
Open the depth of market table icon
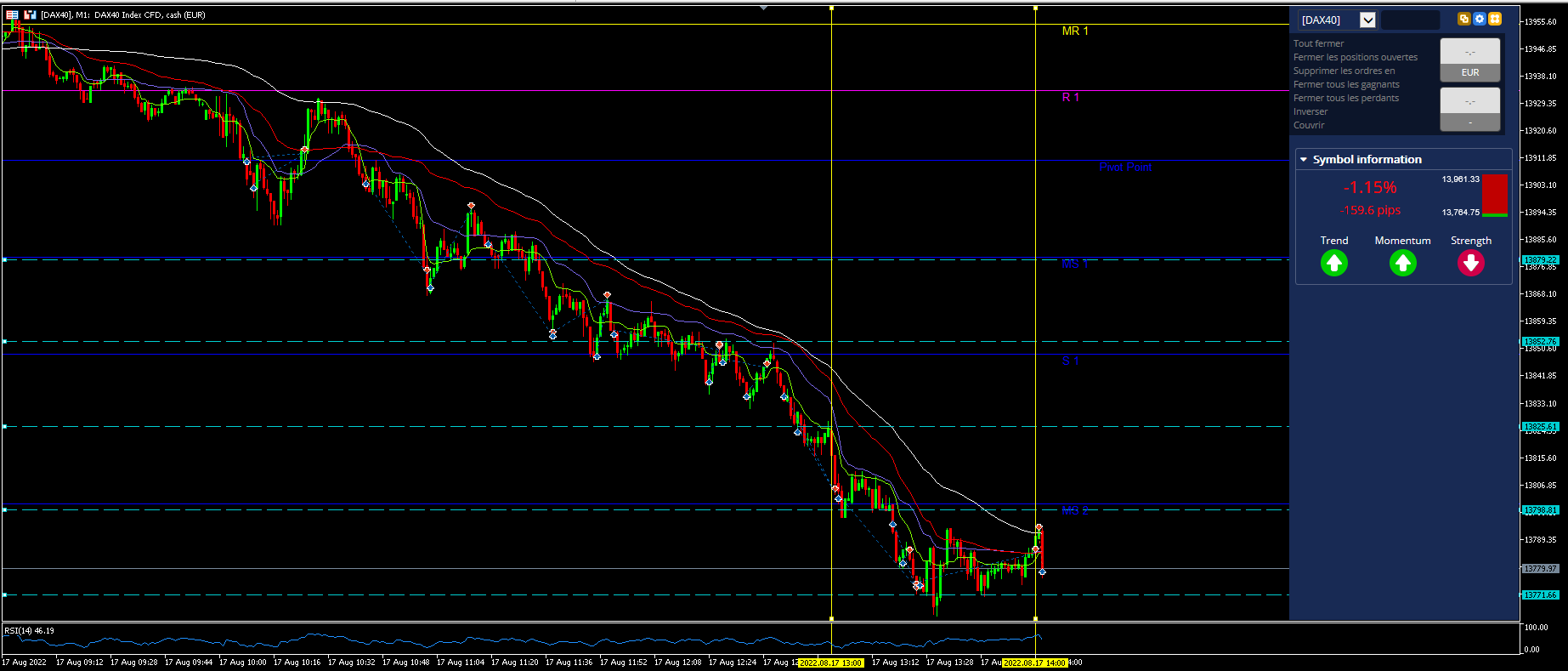tap(13, 14)
